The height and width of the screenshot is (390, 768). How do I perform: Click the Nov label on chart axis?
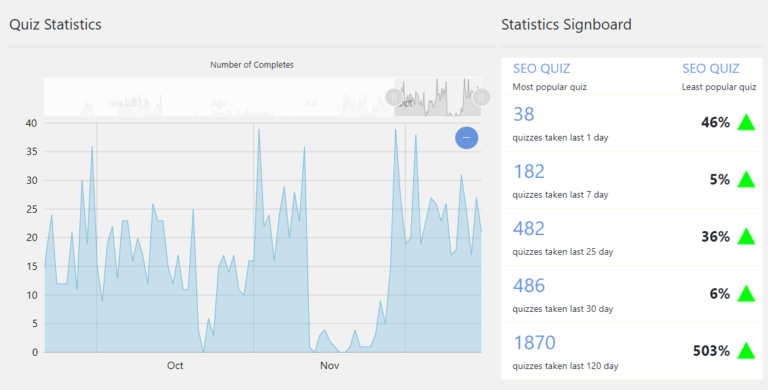330,366
